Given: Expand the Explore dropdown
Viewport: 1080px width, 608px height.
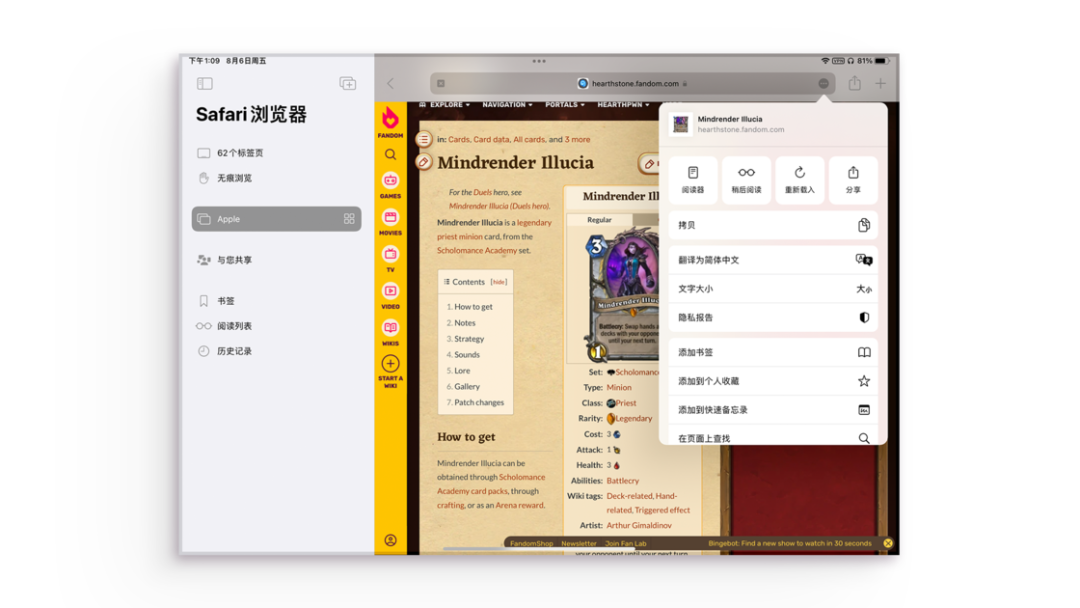Looking at the screenshot, I should pyautogui.click(x=450, y=105).
